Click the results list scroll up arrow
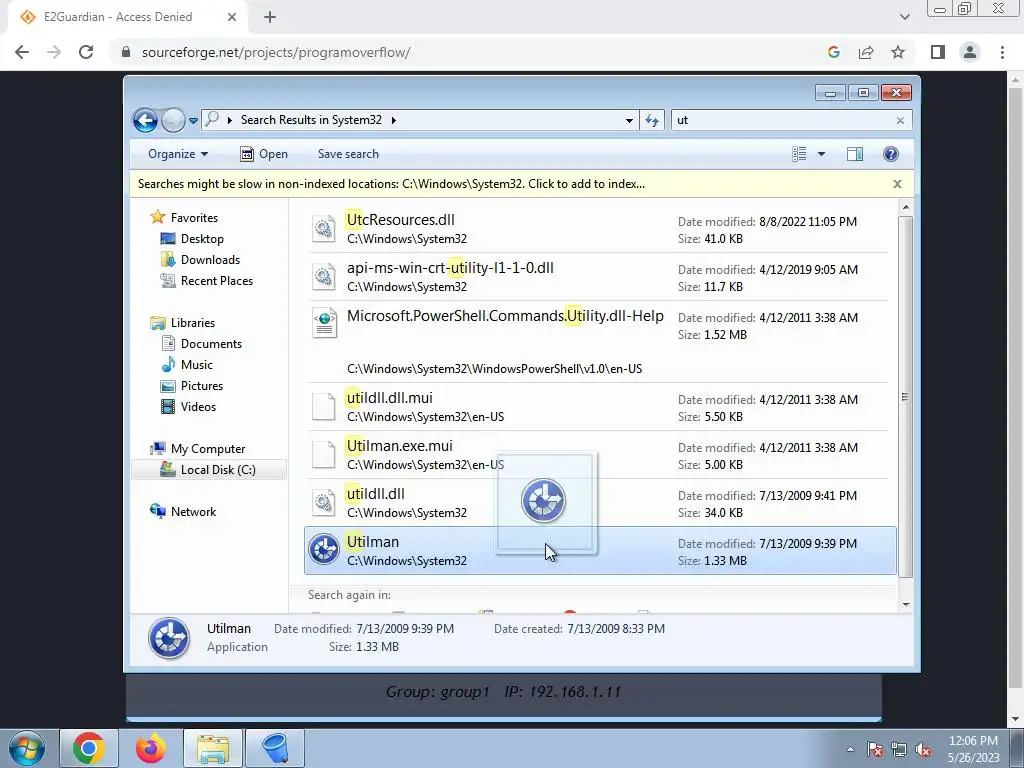Image resolution: width=1024 pixels, height=768 pixels. click(x=906, y=208)
